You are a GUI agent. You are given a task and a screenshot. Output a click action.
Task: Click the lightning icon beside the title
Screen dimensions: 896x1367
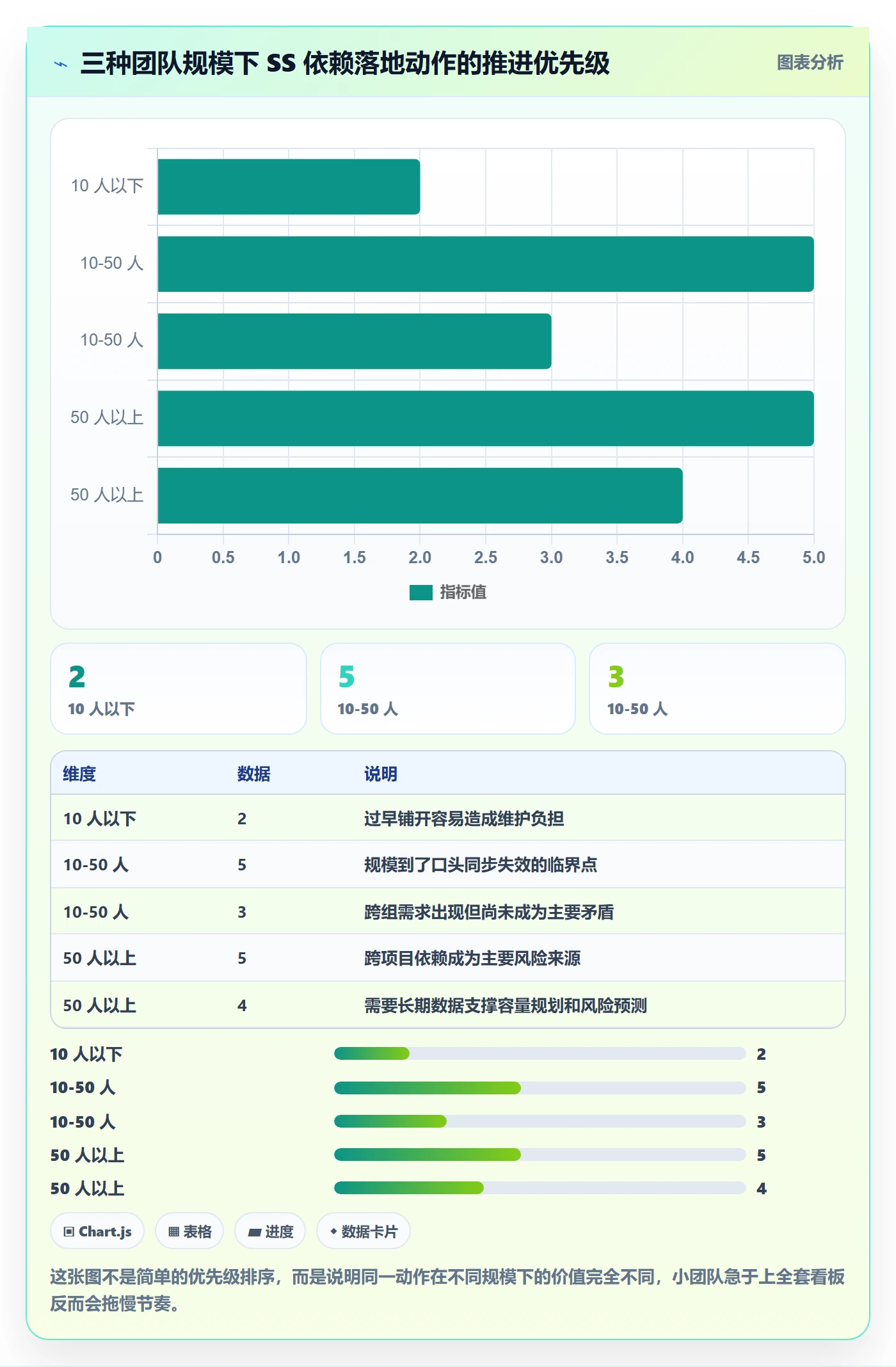(61, 64)
